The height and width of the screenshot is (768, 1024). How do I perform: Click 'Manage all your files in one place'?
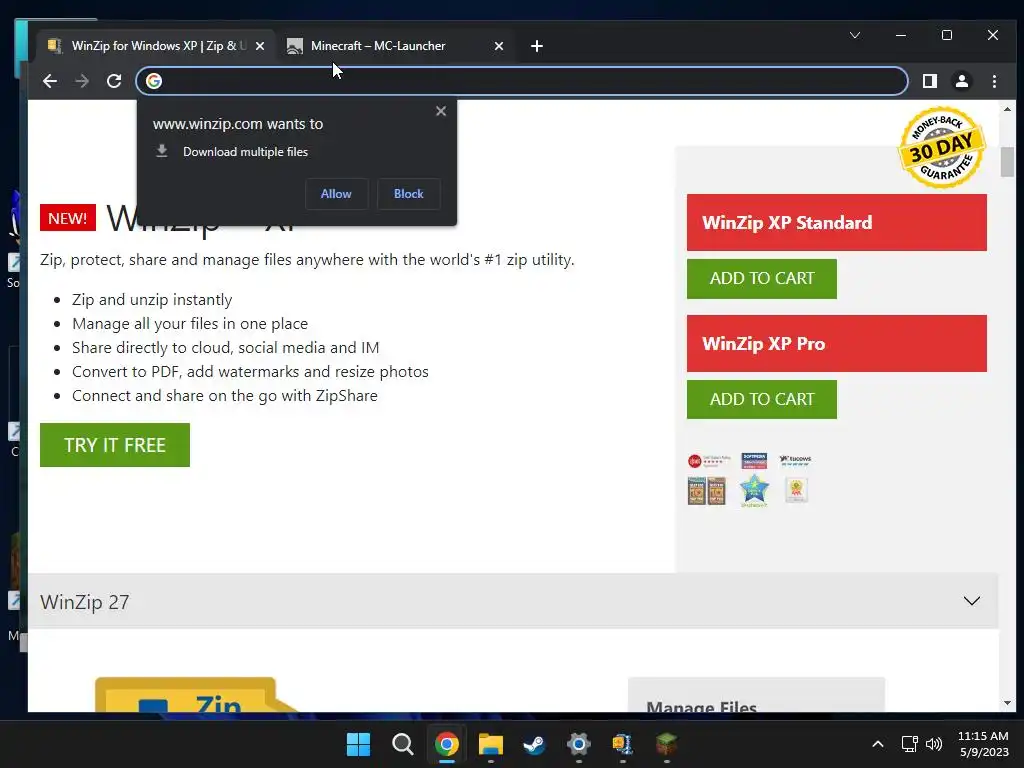190,324
